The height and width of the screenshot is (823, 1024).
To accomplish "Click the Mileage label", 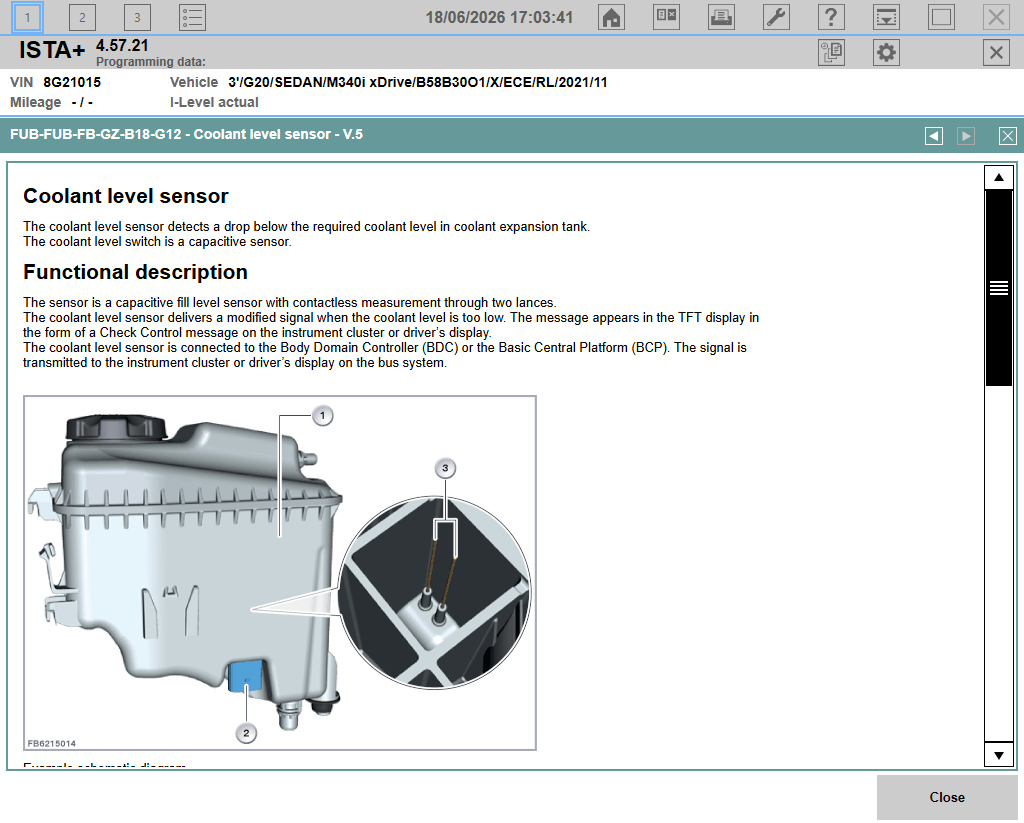I will (x=35, y=103).
